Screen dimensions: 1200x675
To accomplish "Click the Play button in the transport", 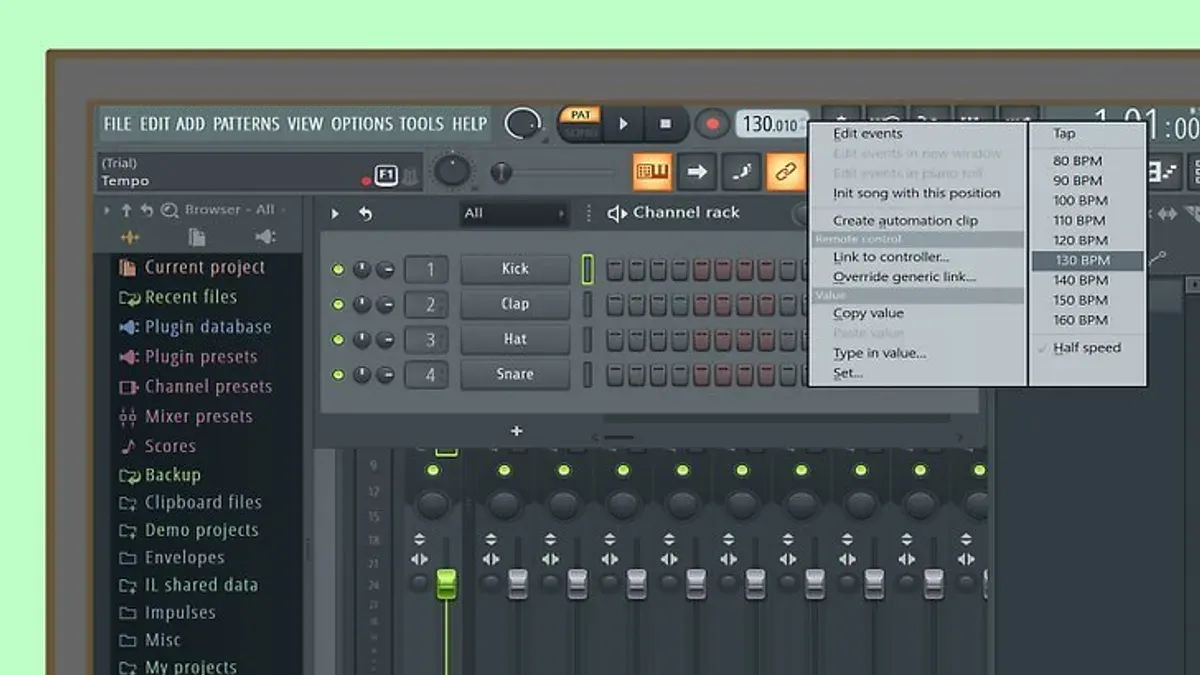I will [623, 124].
